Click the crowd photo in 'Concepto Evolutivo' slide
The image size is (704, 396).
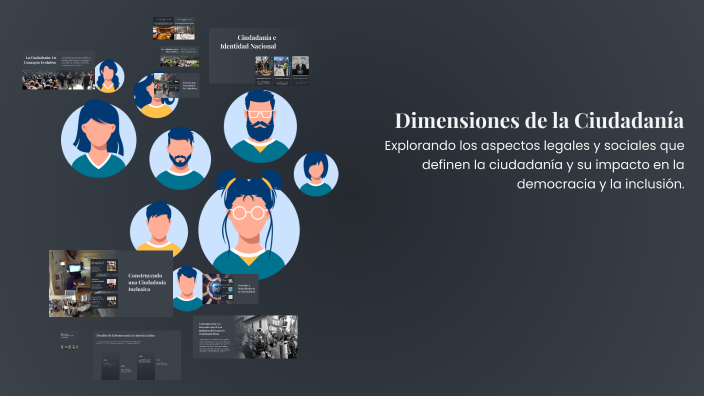point(58,79)
